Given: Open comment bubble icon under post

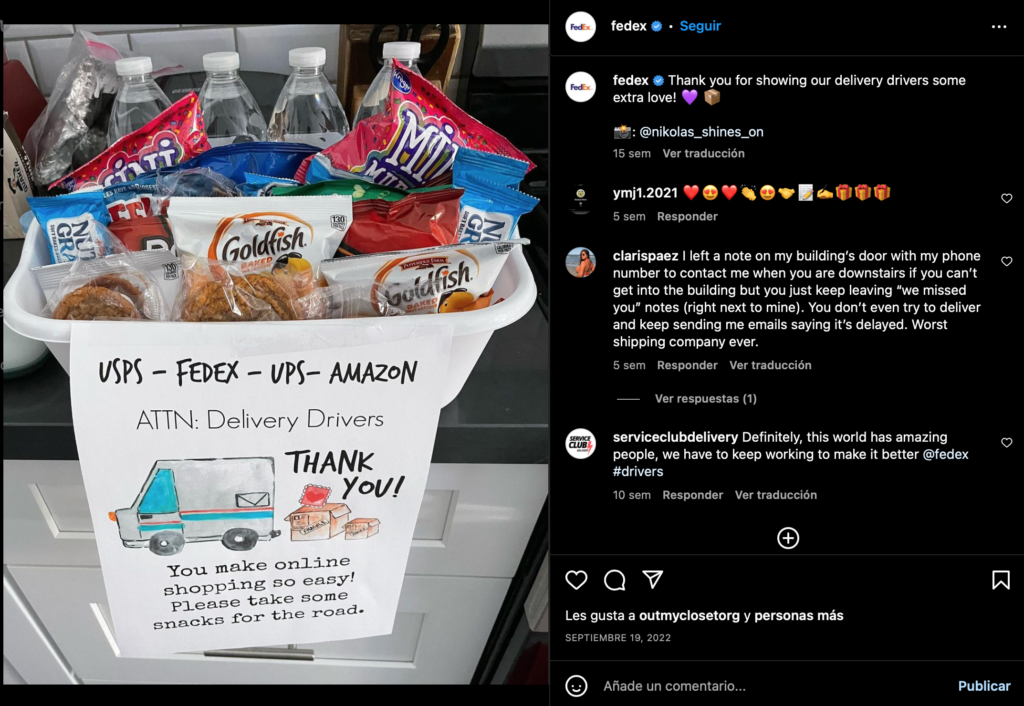Looking at the screenshot, I should [615, 580].
